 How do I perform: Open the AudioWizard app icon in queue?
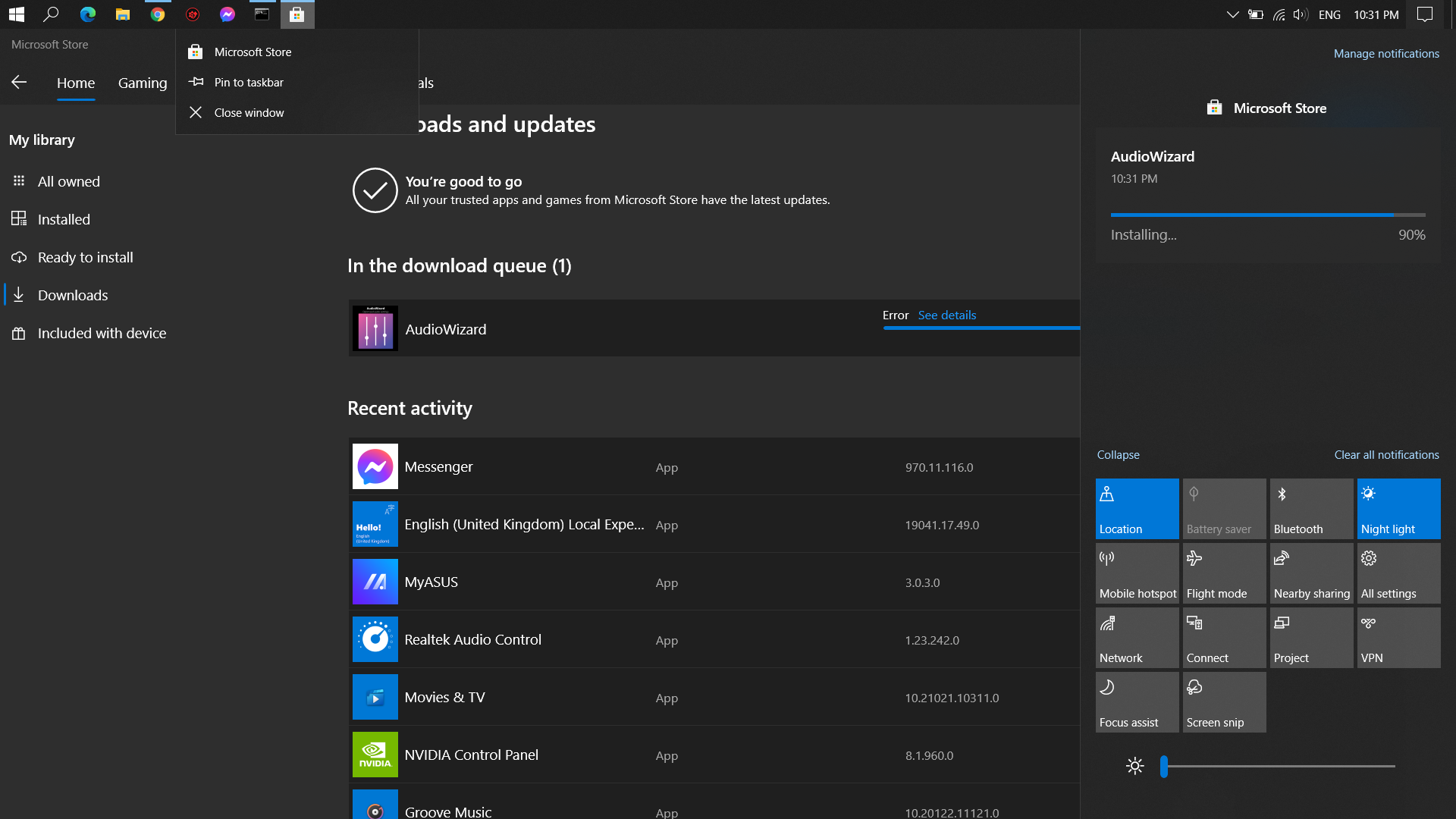coord(375,328)
